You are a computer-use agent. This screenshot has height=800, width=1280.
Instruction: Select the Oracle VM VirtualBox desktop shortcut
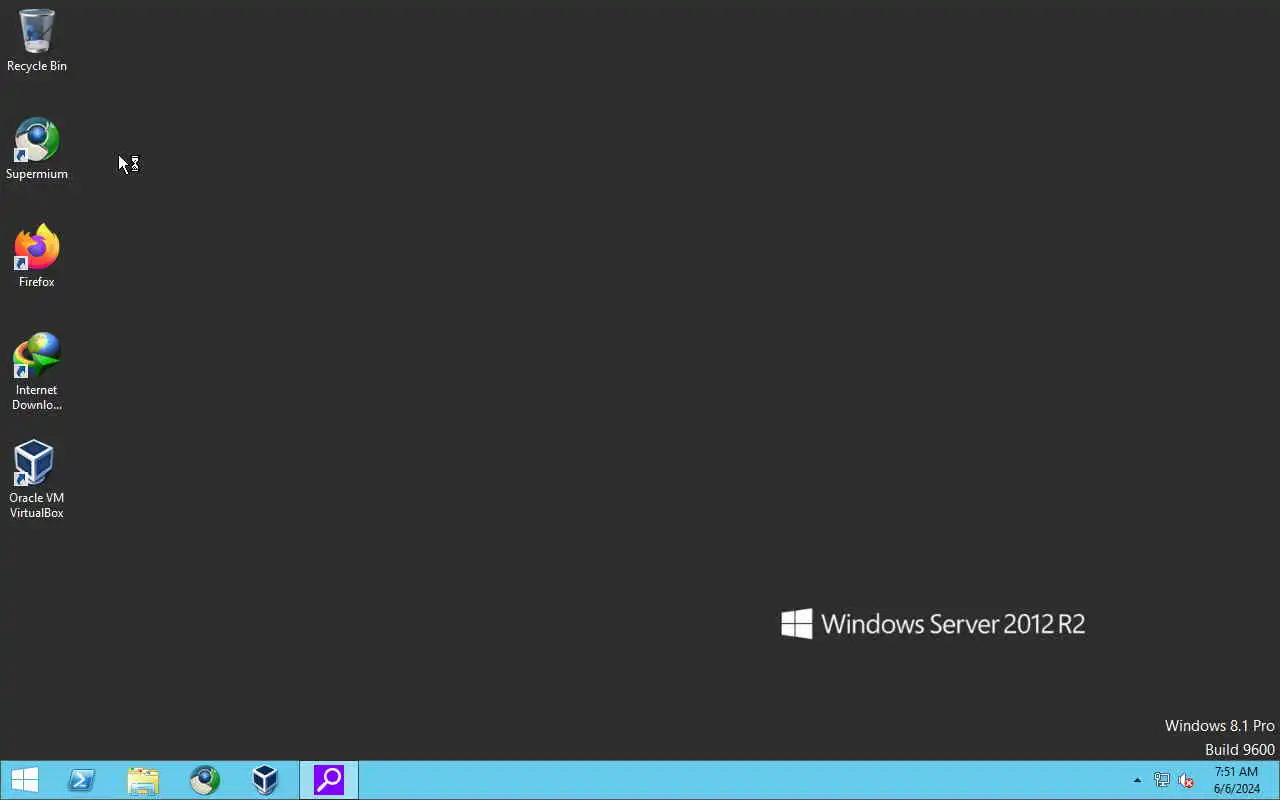tap(37, 480)
